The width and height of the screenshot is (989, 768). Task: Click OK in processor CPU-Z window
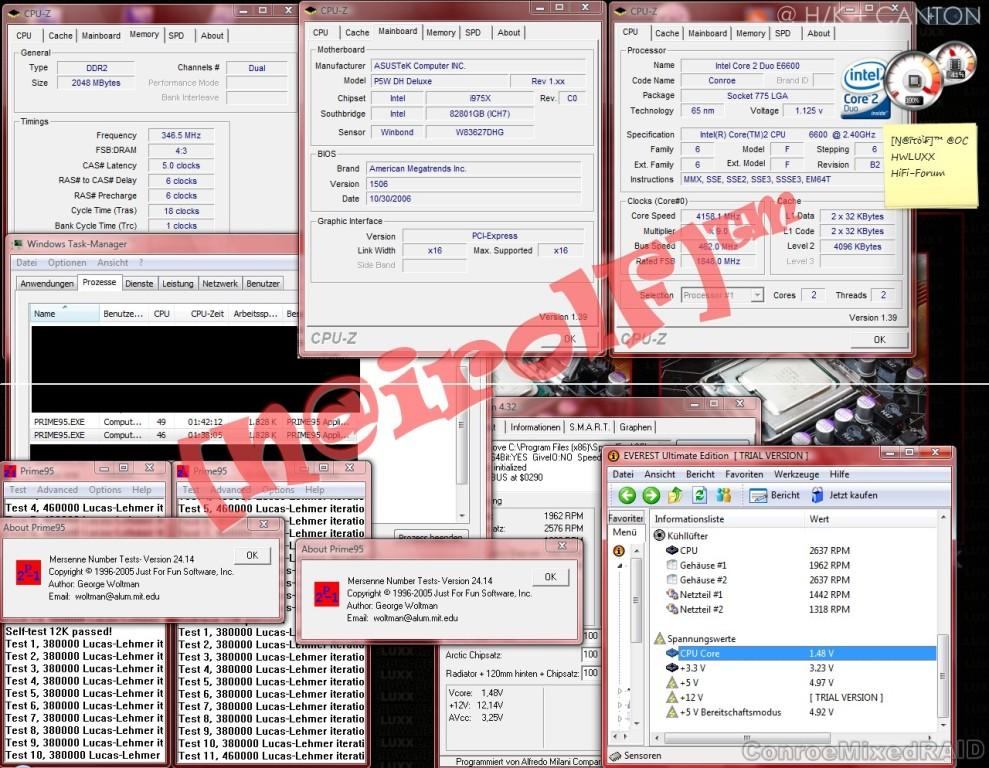pos(879,339)
